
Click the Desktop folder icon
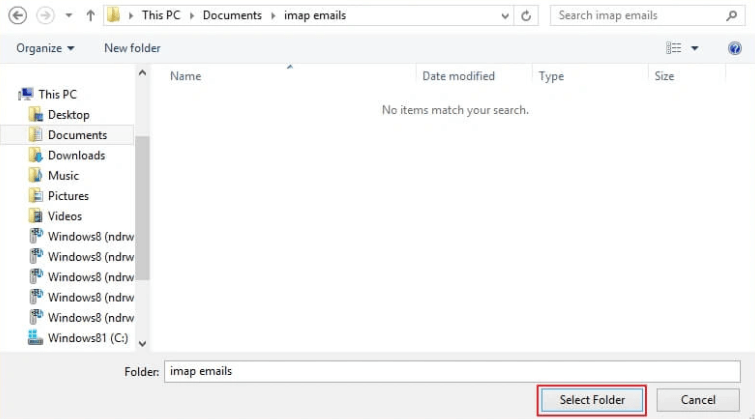tap(36, 115)
